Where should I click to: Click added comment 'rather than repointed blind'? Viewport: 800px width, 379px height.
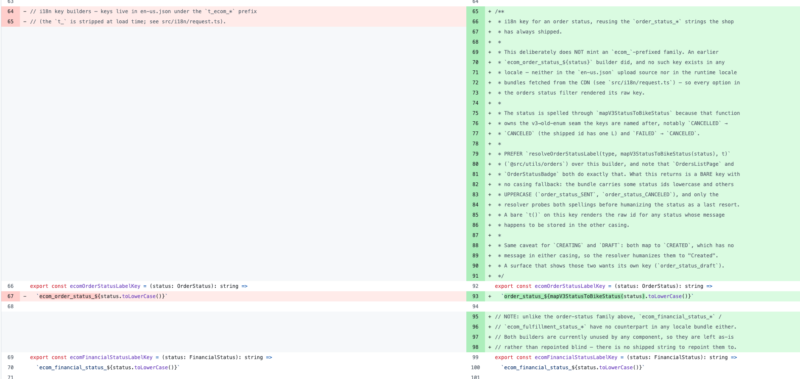[x=615, y=347]
